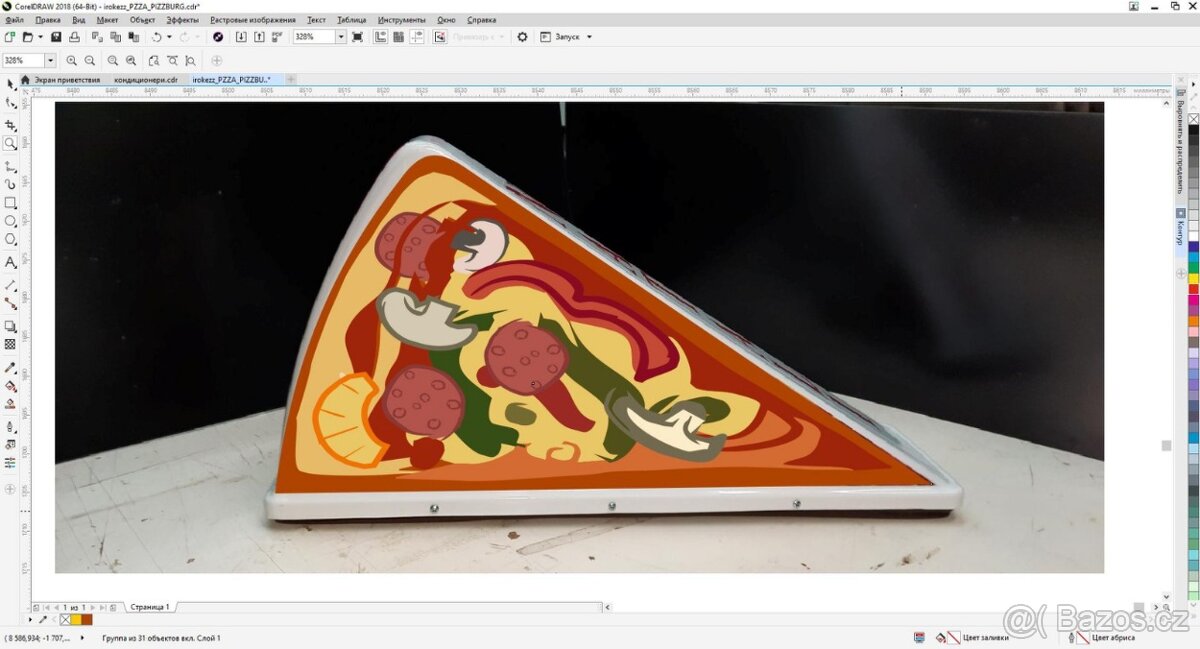This screenshot has height=649, width=1200.
Task: Pick the yellow swatch in document palette
Action: [76, 620]
